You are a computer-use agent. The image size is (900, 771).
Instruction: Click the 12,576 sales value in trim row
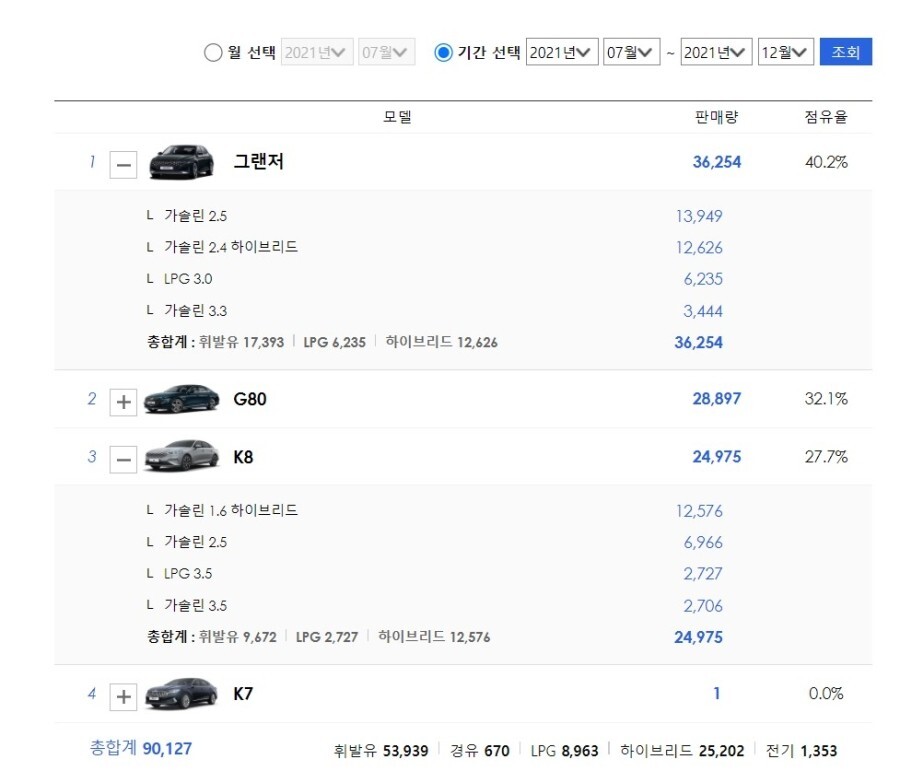click(699, 511)
